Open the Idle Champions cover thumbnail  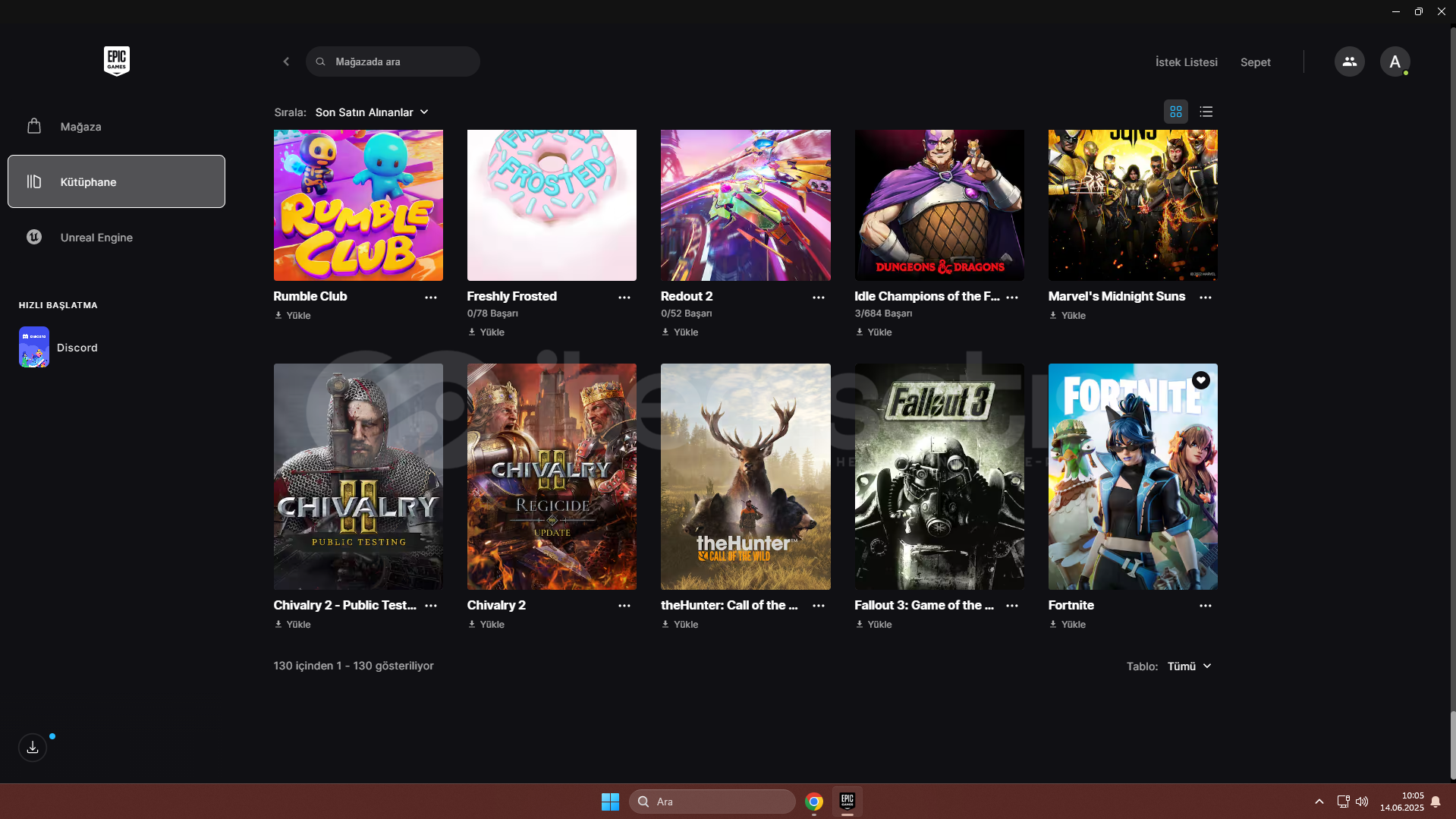[939, 205]
